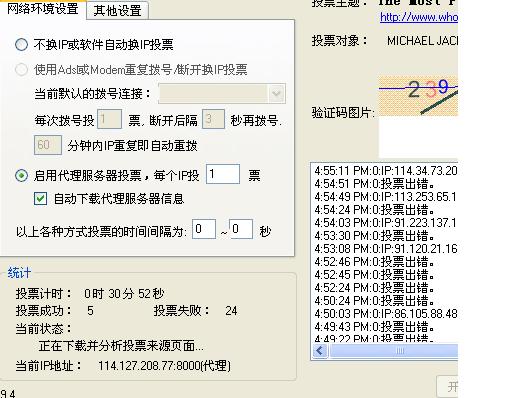Select log entry 4:54:24 PM 投票出错
This screenshot has width=512, height=398.
374,210
